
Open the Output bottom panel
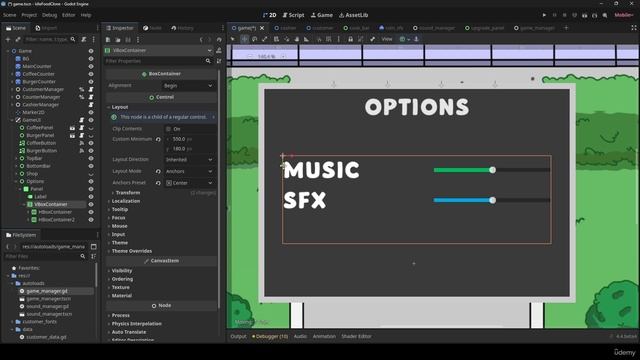(238, 337)
